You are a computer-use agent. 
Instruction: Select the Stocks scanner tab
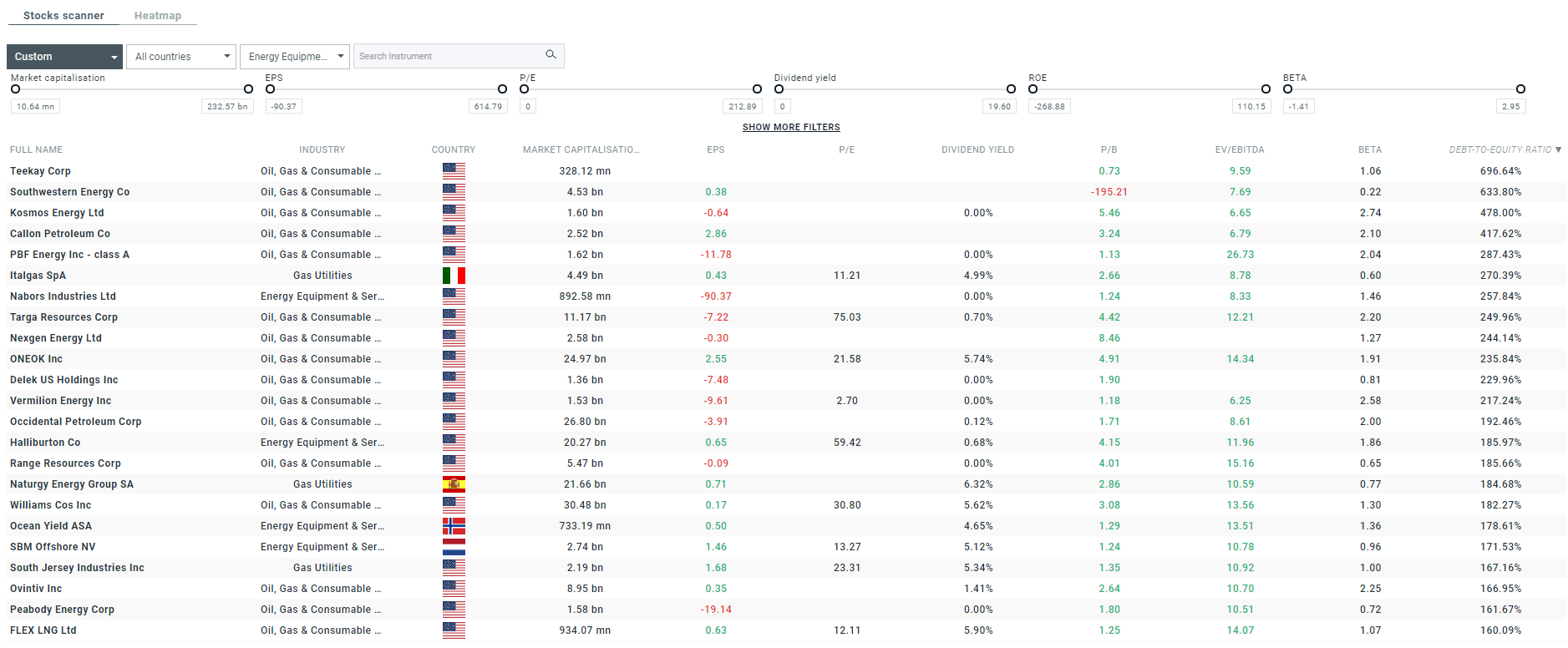[x=63, y=16]
